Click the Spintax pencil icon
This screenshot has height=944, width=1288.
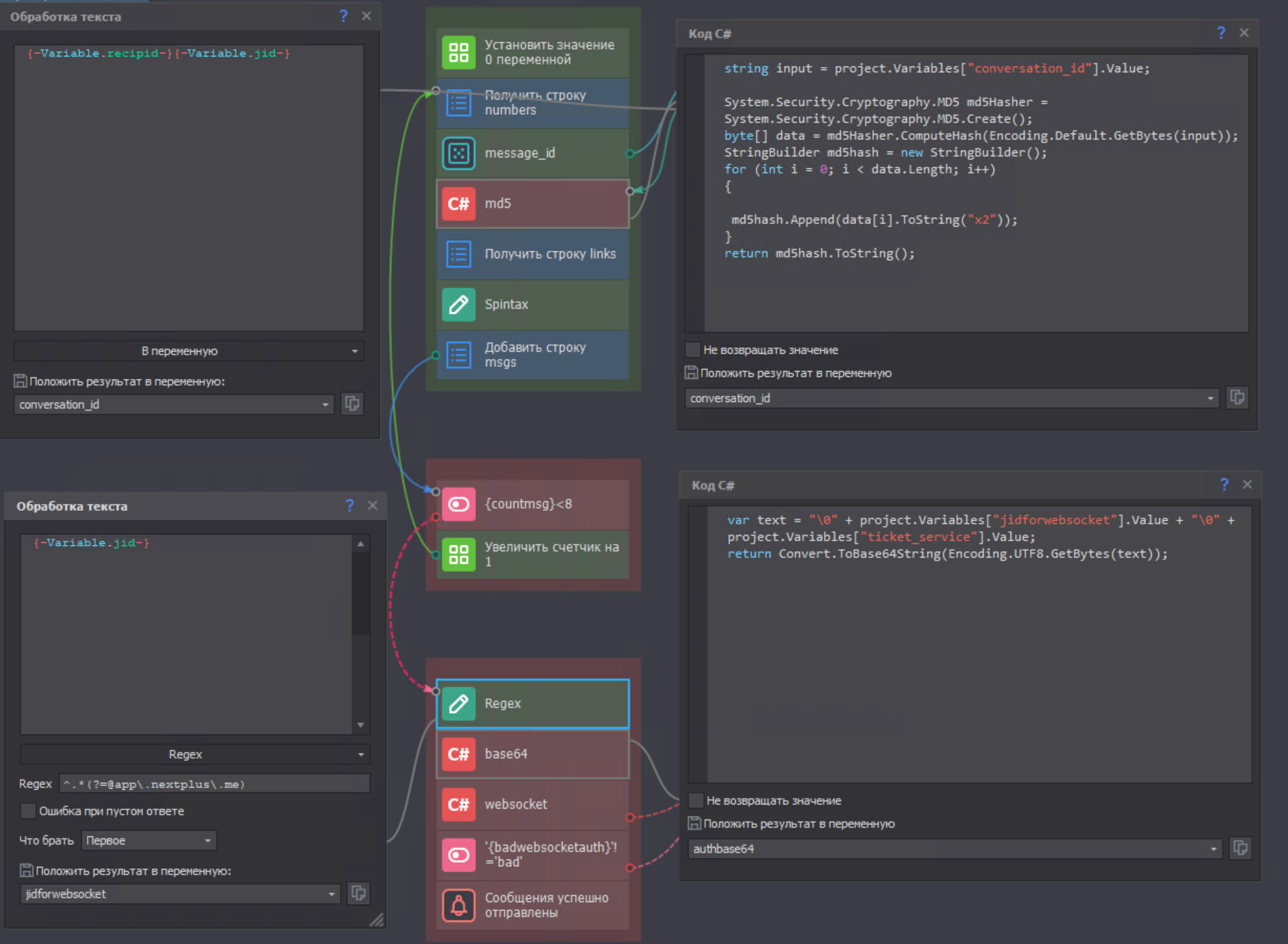click(458, 305)
